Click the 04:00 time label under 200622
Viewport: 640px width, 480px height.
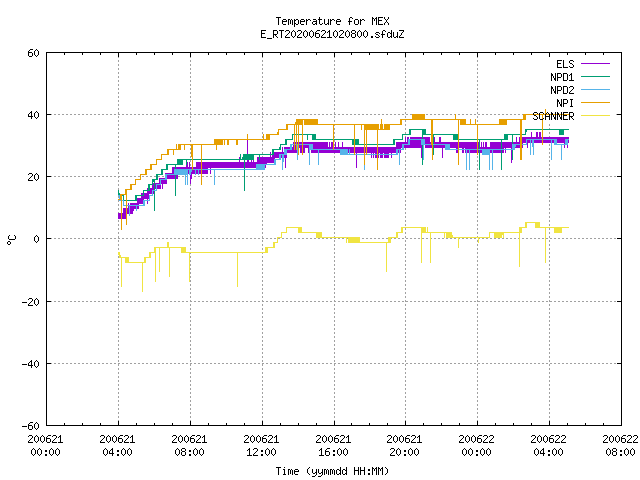point(548,452)
